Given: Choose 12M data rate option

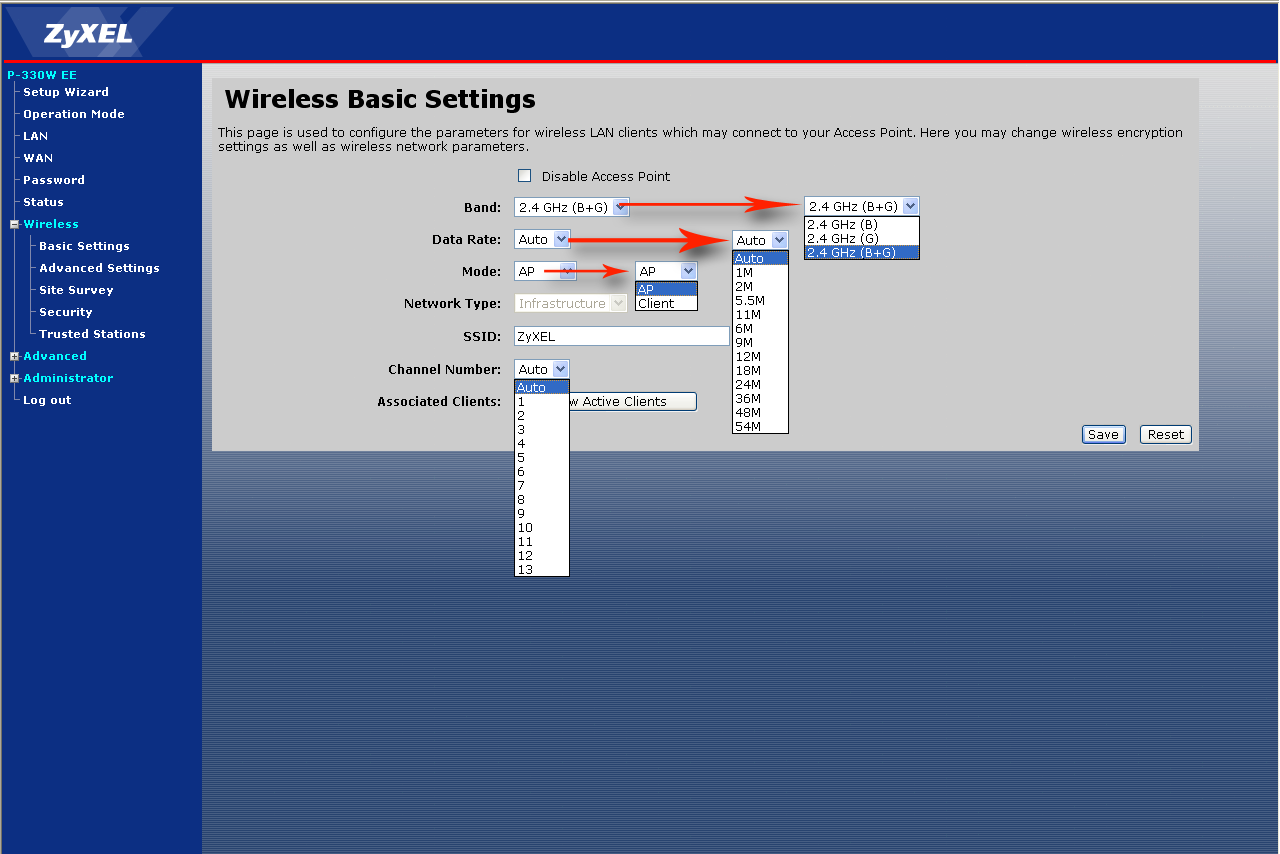Looking at the screenshot, I should 760,356.
